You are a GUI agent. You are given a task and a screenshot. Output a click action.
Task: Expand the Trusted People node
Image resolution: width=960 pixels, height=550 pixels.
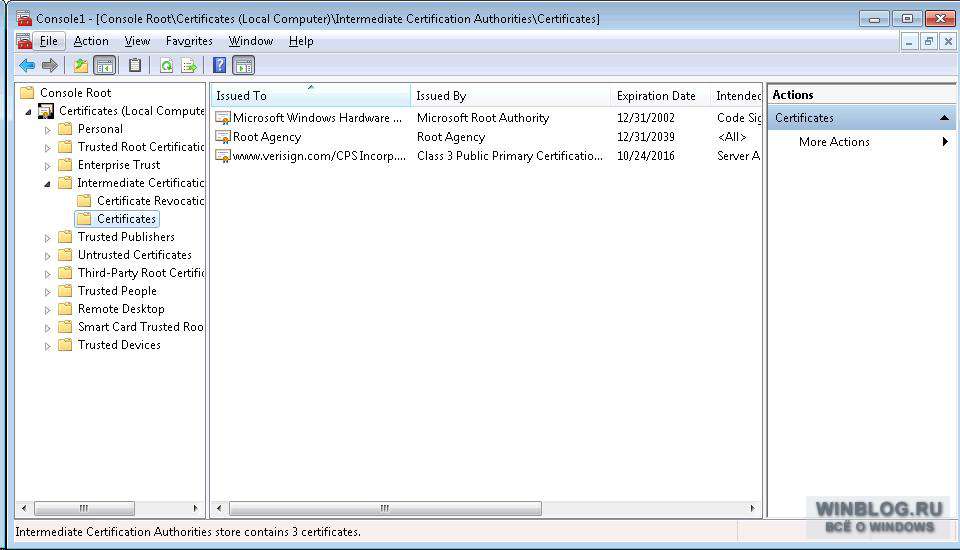click(x=48, y=292)
